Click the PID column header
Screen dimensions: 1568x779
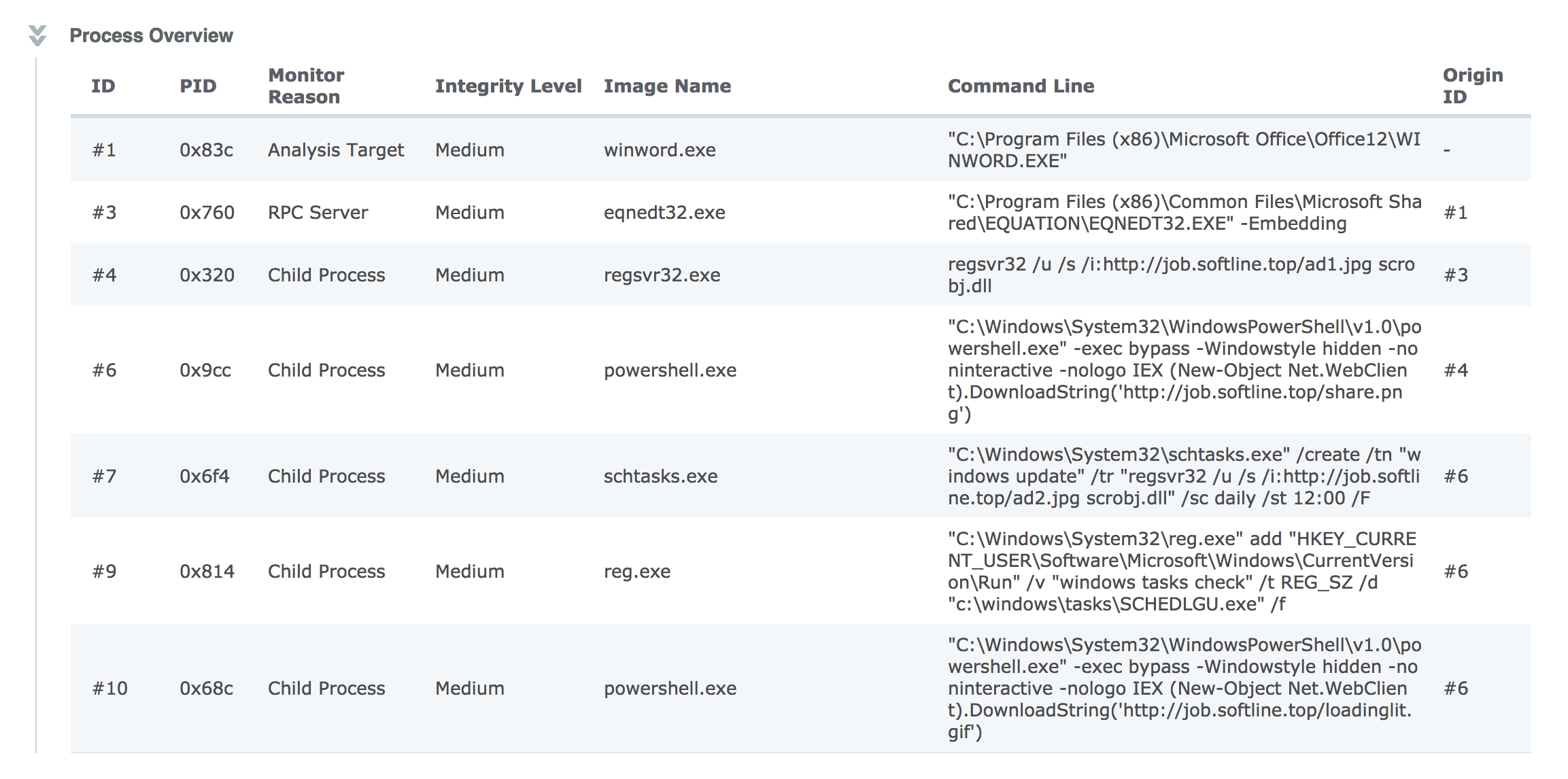tap(198, 86)
